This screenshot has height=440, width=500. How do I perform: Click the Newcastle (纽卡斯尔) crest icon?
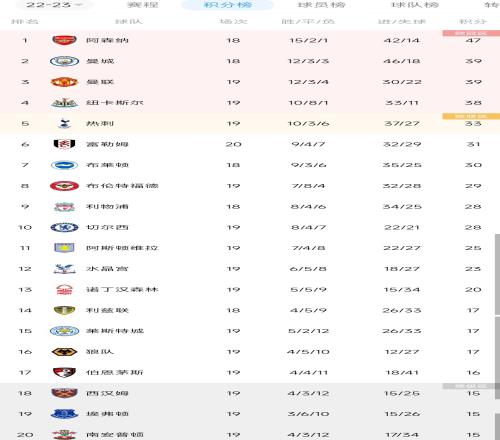pyautogui.click(x=64, y=103)
